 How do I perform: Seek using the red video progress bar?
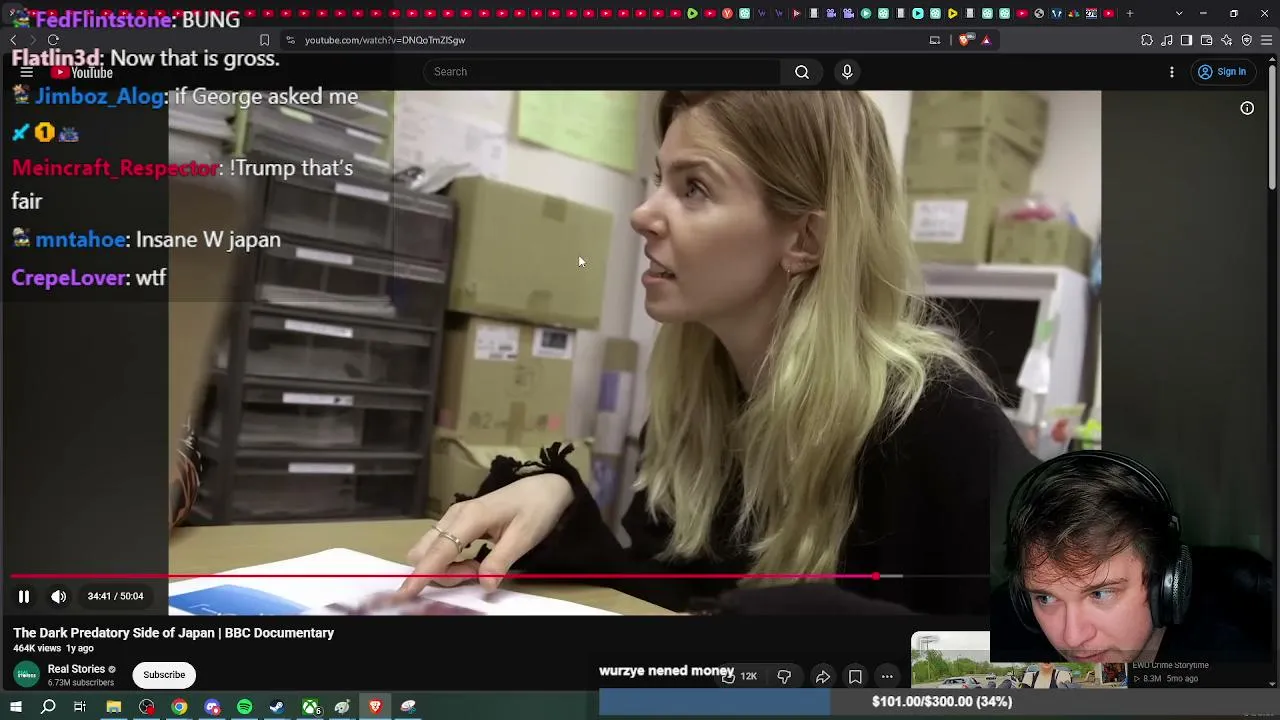(x=500, y=577)
